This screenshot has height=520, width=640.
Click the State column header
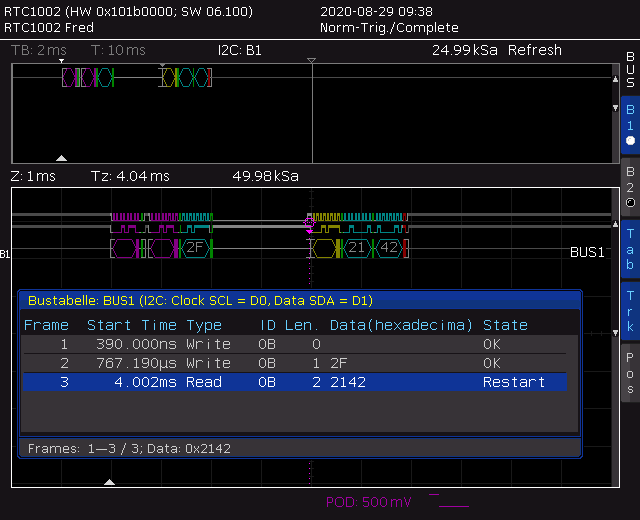[x=505, y=325]
